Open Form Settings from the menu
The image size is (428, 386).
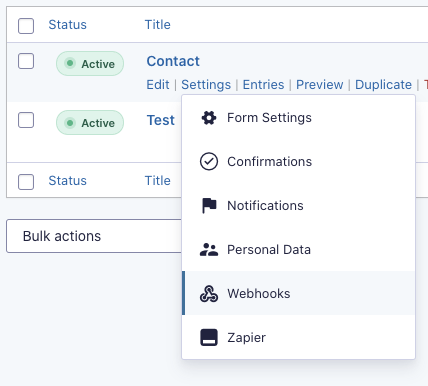click(299, 118)
